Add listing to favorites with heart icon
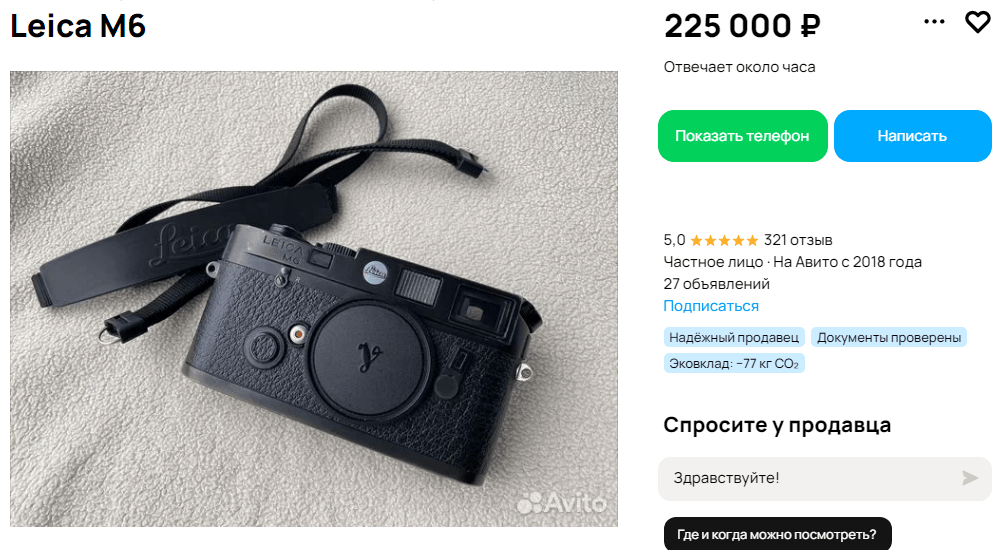Image resolution: width=1007 pixels, height=550 pixels. pyautogui.click(x=977, y=22)
